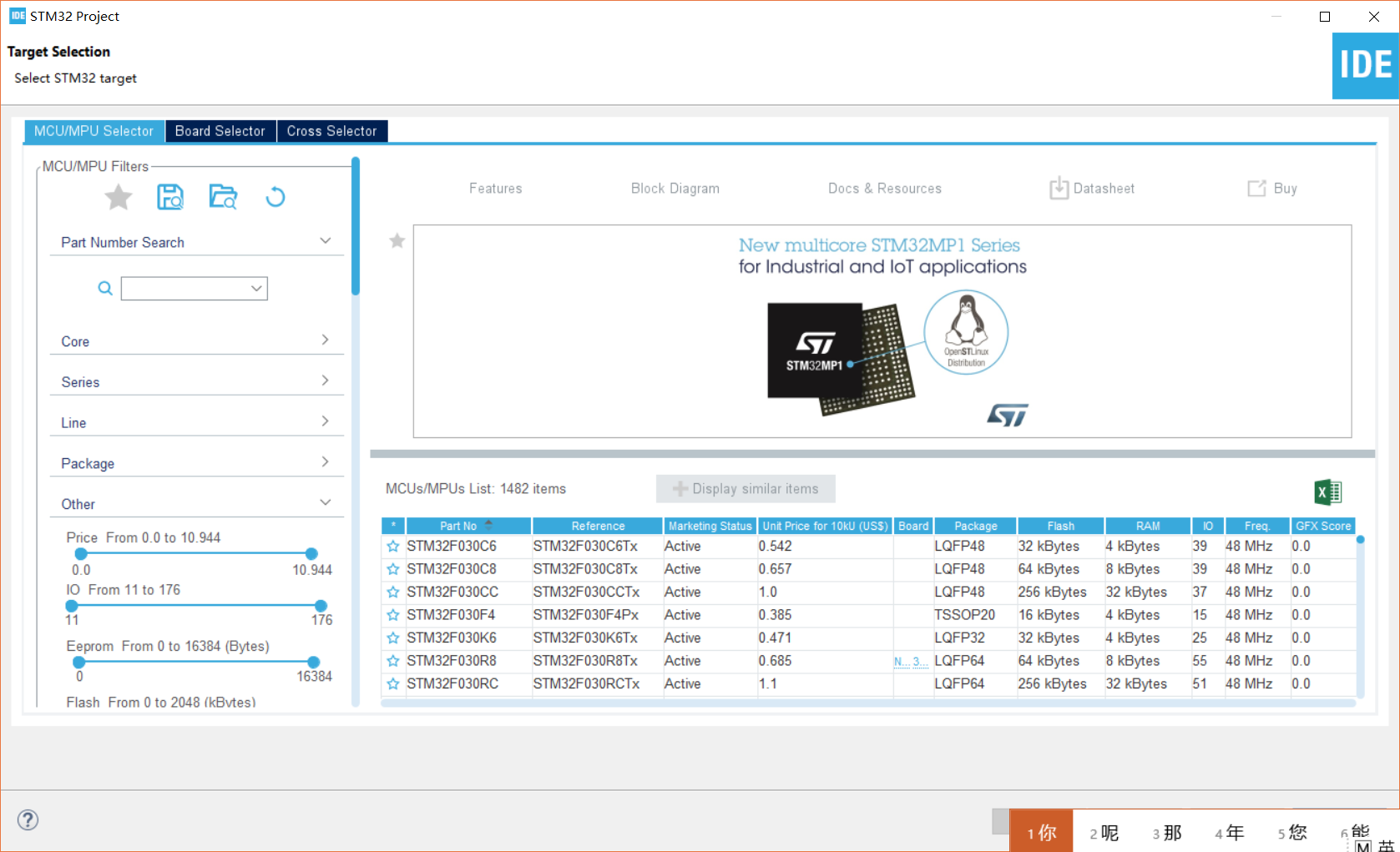Viewport: 1400px width, 852px height.
Task: Star the STM32F030F4 row as favorite
Action: click(x=393, y=615)
